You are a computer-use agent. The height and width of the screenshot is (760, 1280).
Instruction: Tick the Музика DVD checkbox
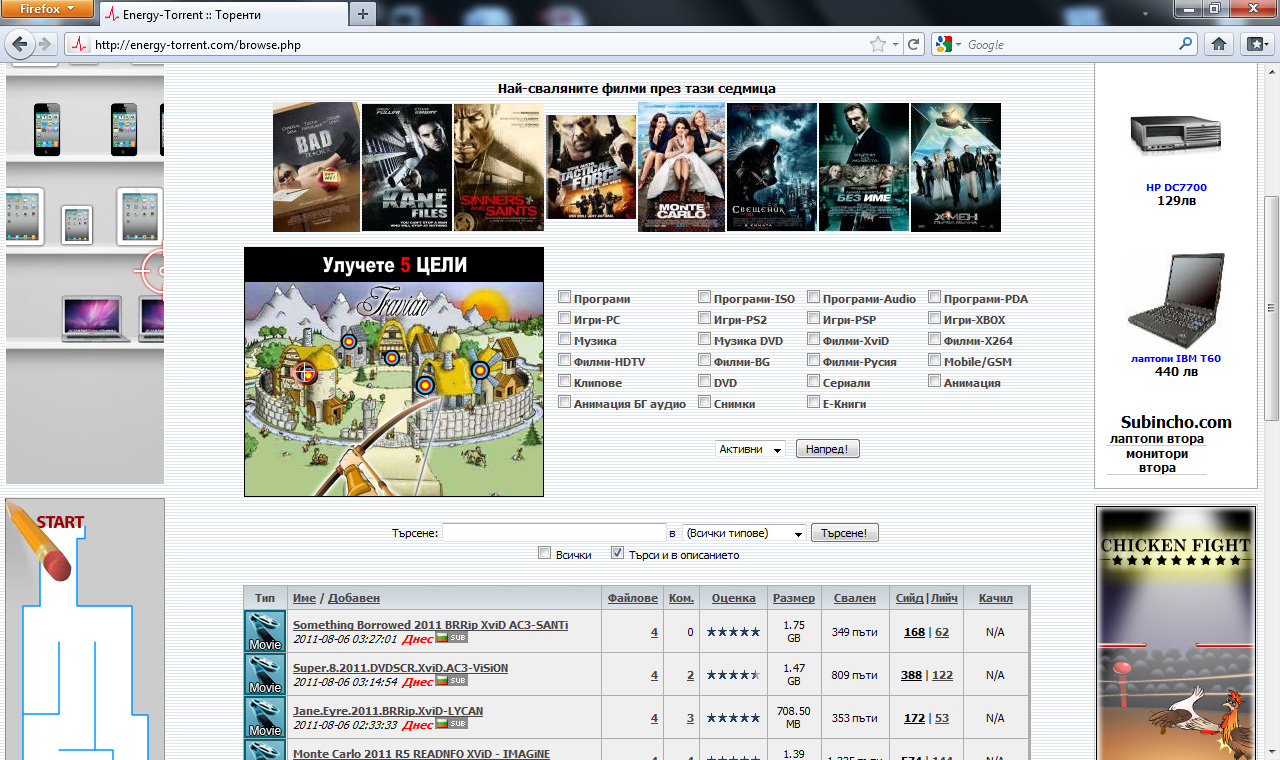tap(705, 339)
